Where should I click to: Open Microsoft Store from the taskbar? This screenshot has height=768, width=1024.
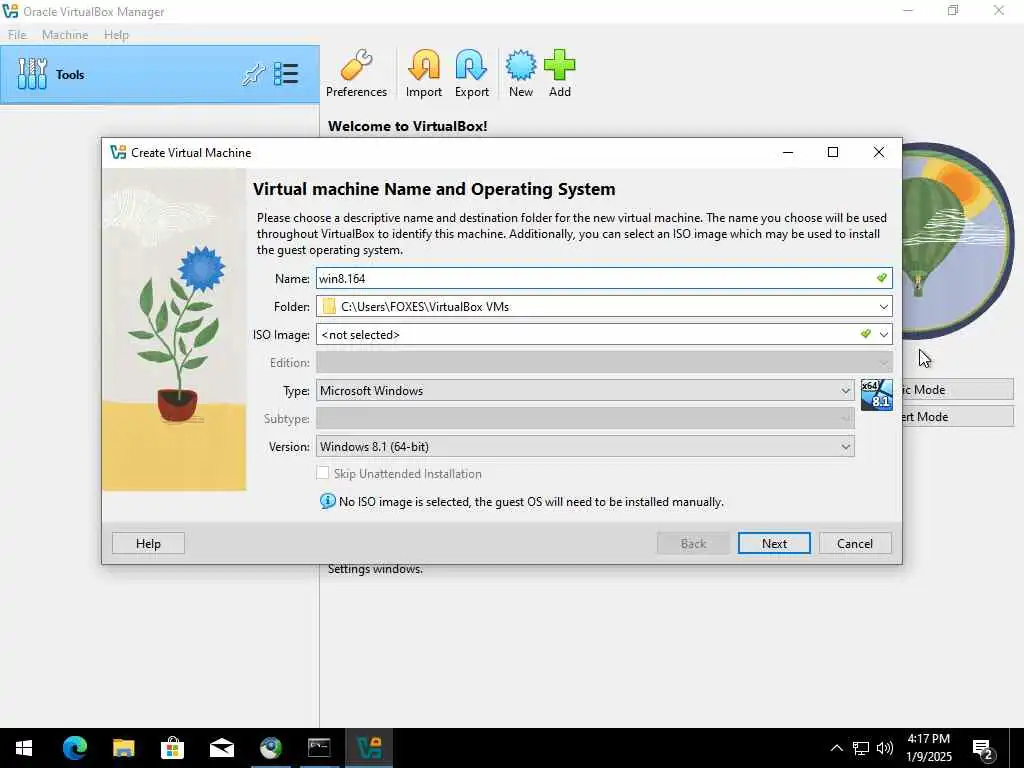click(x=172, y=748)
